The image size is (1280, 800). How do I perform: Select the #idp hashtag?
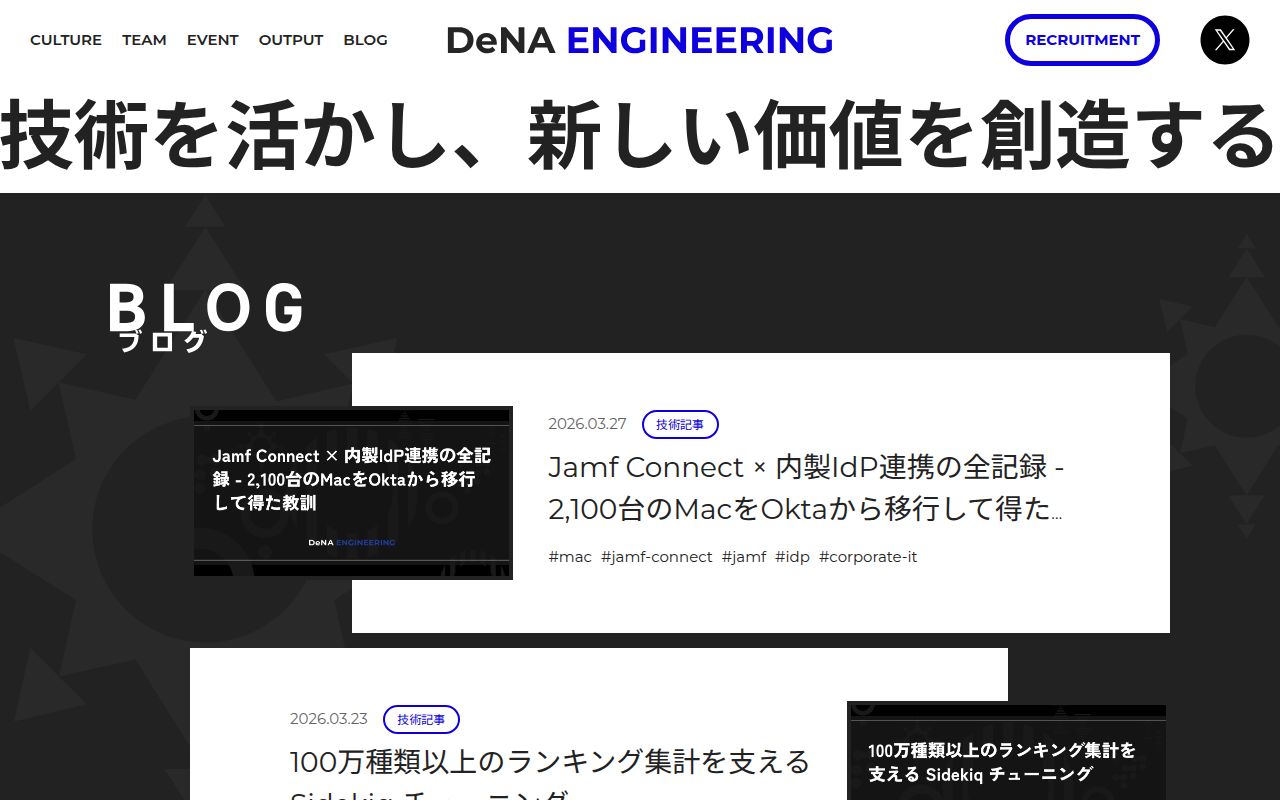point(793,557)
